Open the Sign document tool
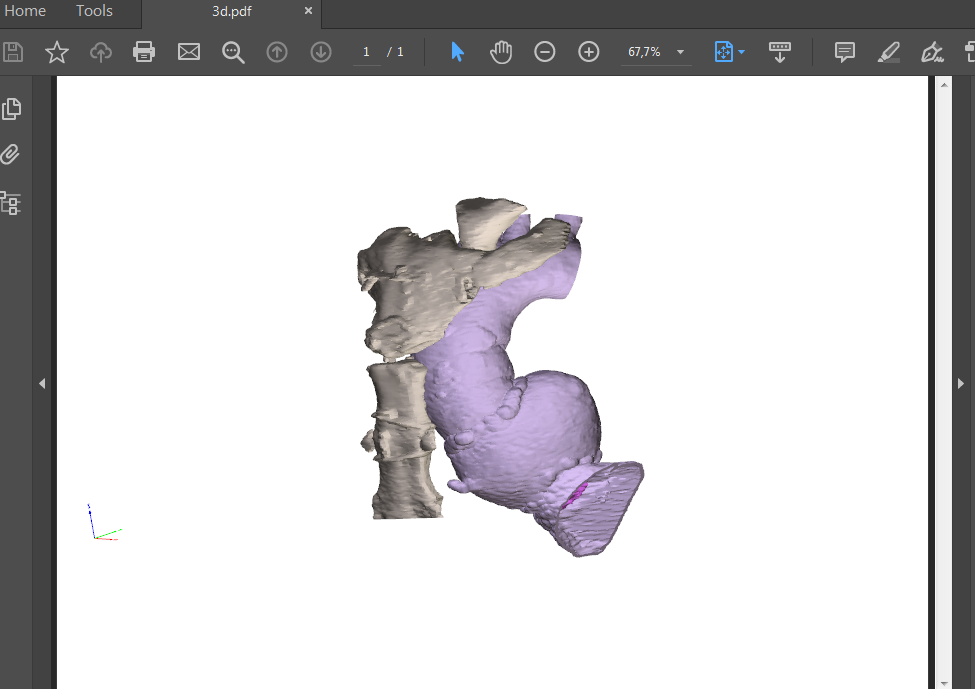975x689 pixels. [x=932, y=52]
